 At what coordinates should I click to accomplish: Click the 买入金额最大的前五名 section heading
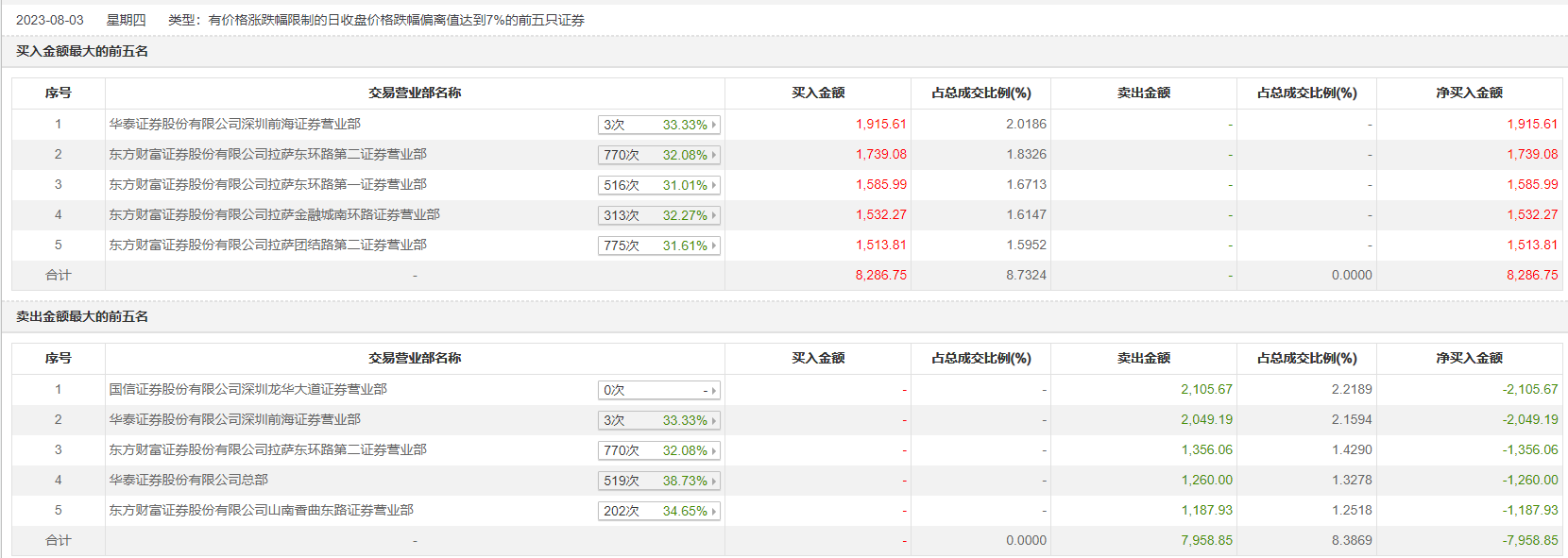click(82, 51)
